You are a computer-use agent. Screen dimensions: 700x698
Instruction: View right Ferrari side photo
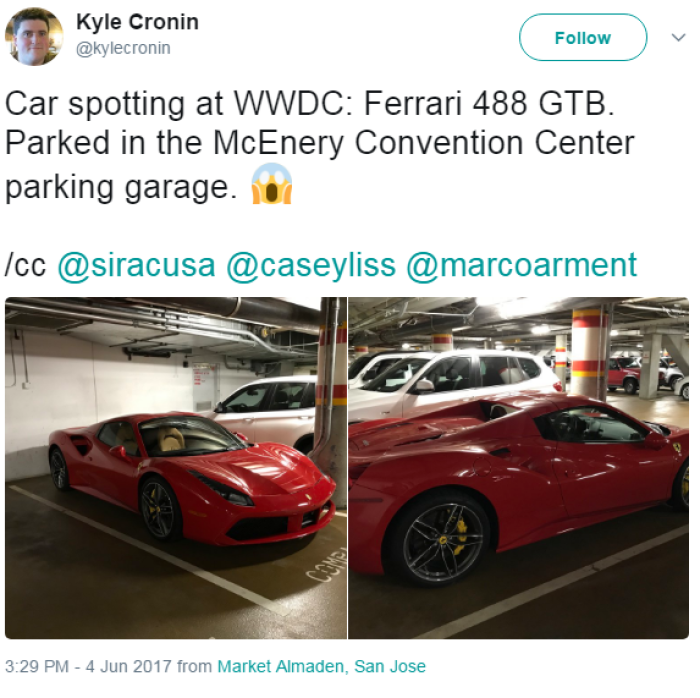tap(518, 468)
